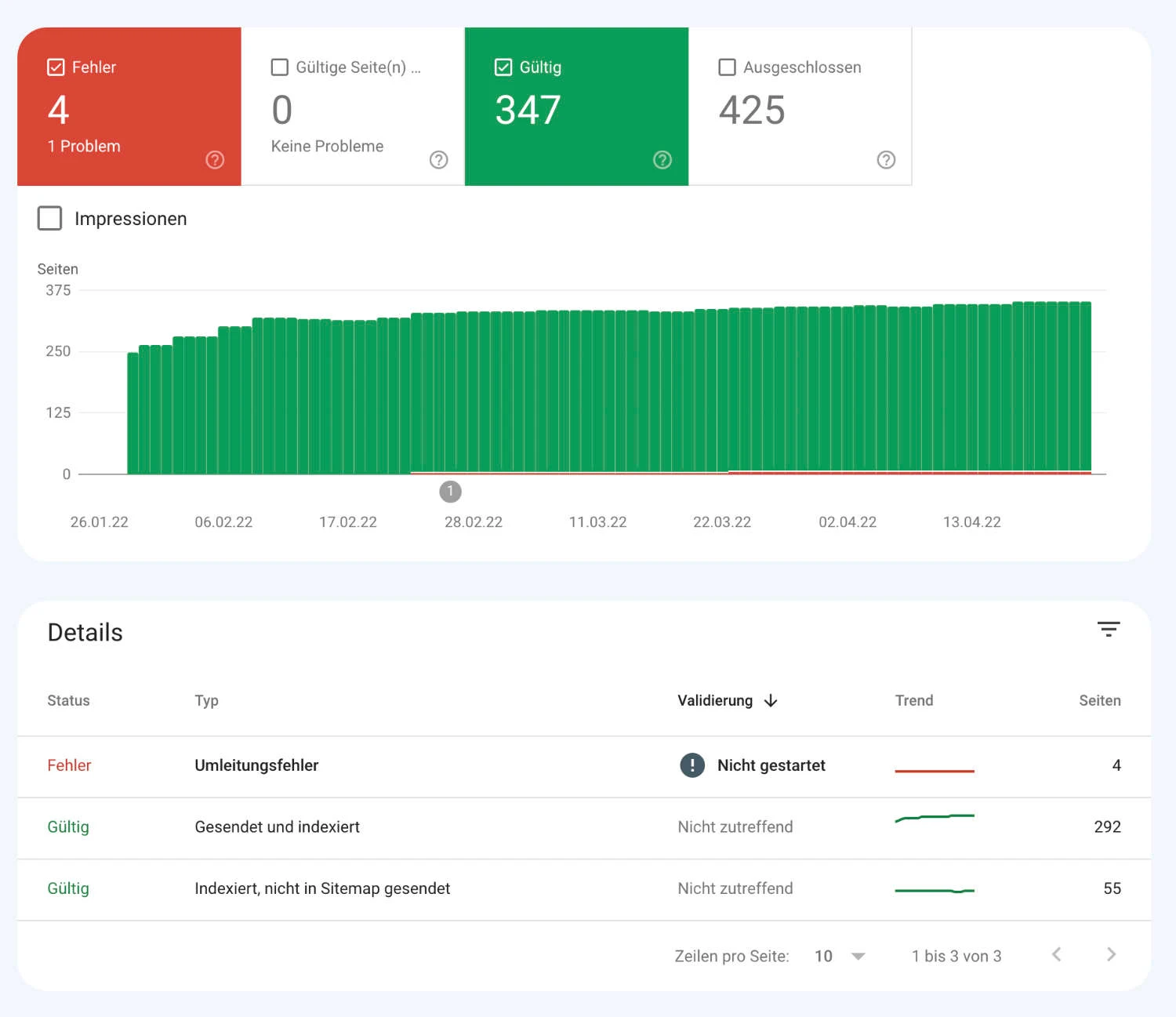Click a green bar in the Seiten chart
Viewport: 1176px width, 1017px height.
pos(549,392)
